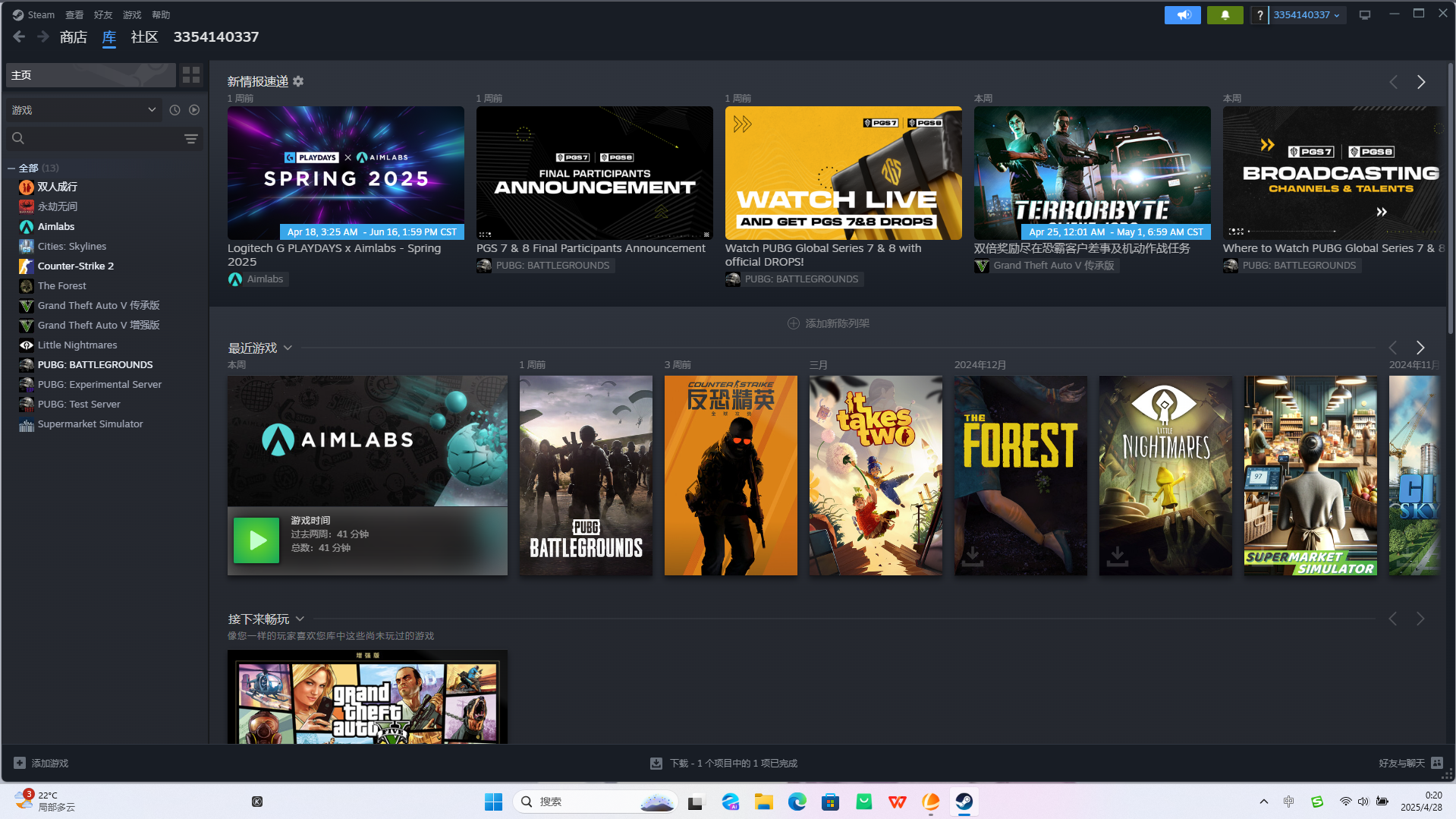
Task: Select Supermarket Simulator in library list
Action: pyautogui.click(x=90, y=424)
